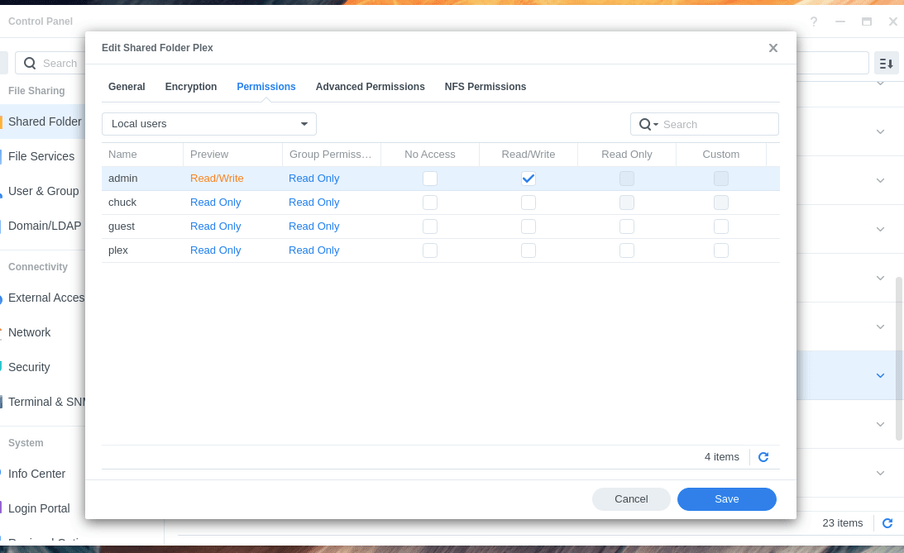Open Control Panel help question mark
Viewport: 904px width, 553px height.
813,22
